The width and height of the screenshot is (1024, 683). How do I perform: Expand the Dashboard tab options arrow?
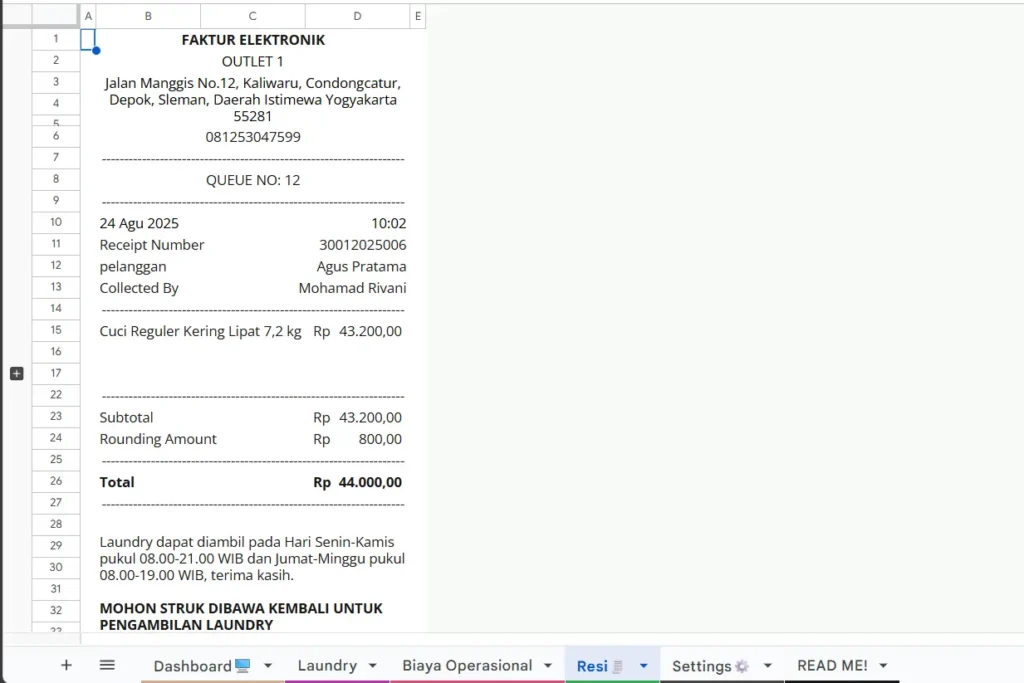tap(268, 666)
